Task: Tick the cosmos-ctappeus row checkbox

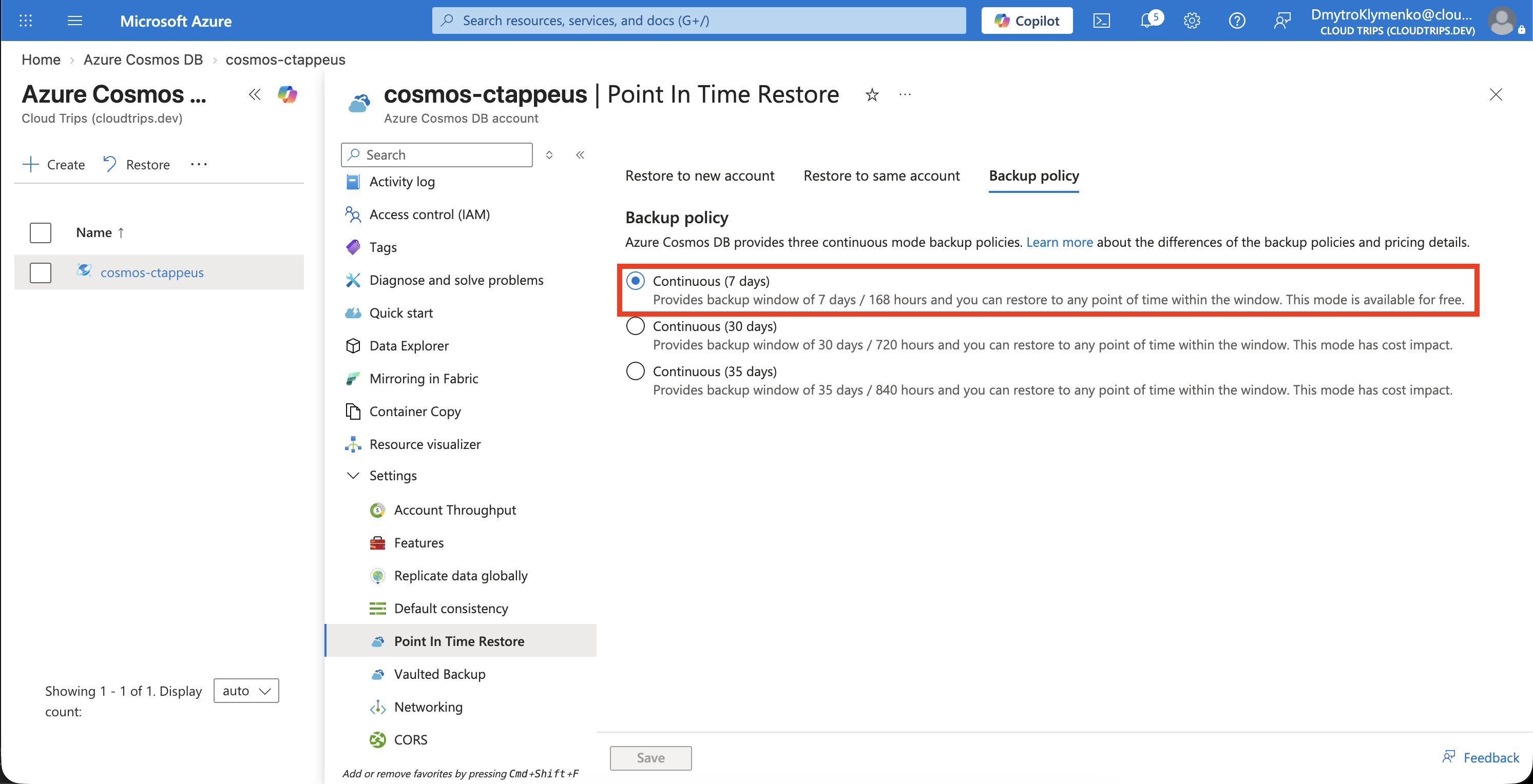Action: (41, 273)
